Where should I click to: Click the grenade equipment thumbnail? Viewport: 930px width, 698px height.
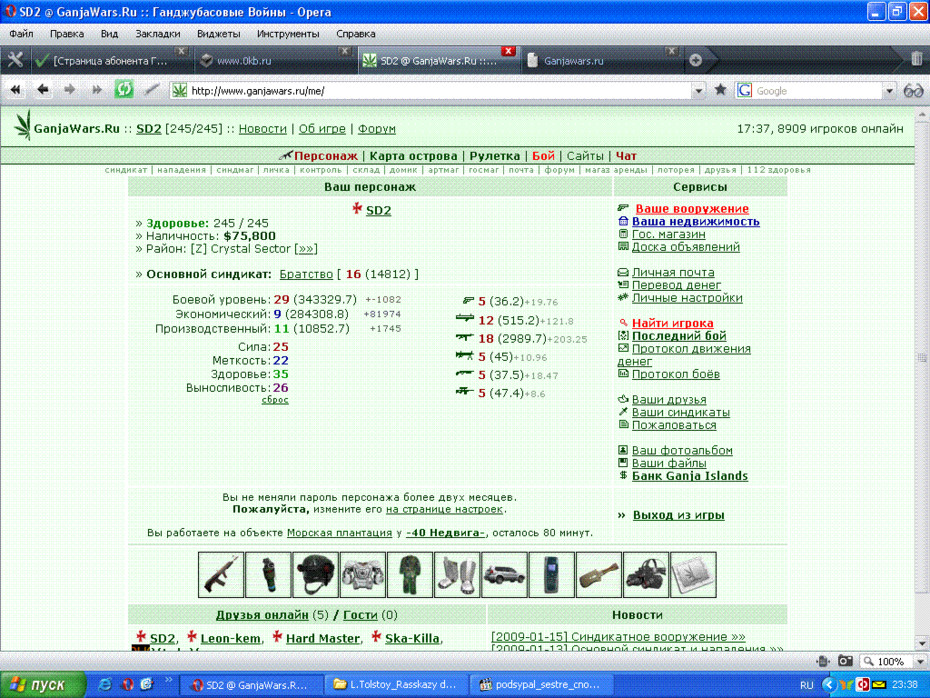click(x=268, y=575)
